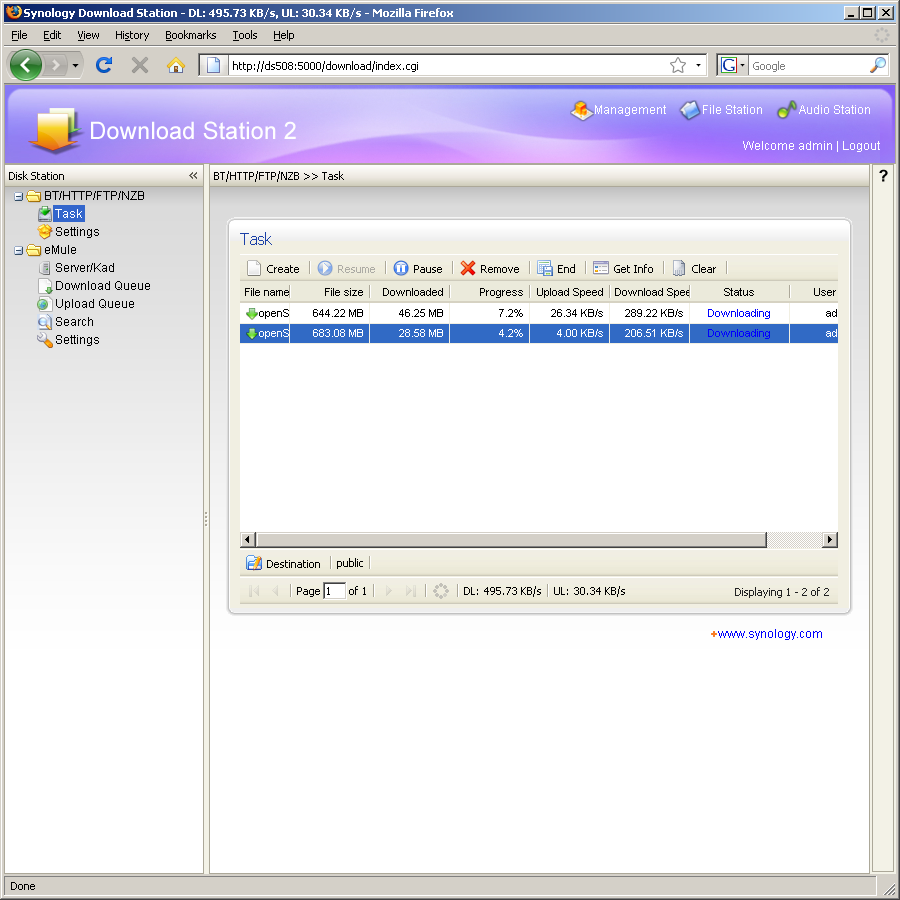Collapse the BT/HTTP/FTP/NZB tree node

18,196
